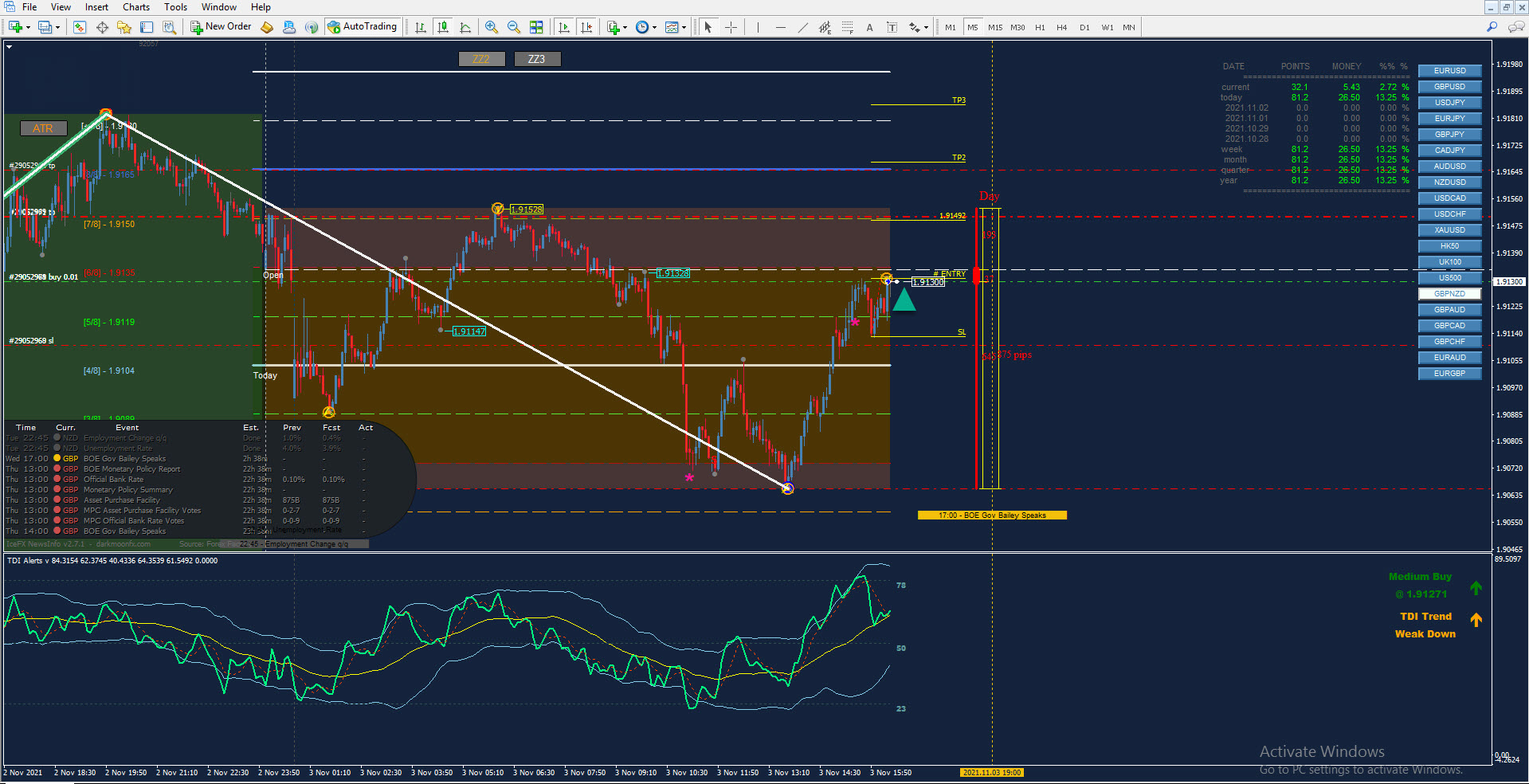Switch to M30 timeframe
This screenshot has height=784, width=1529.
click(1017, 27)
